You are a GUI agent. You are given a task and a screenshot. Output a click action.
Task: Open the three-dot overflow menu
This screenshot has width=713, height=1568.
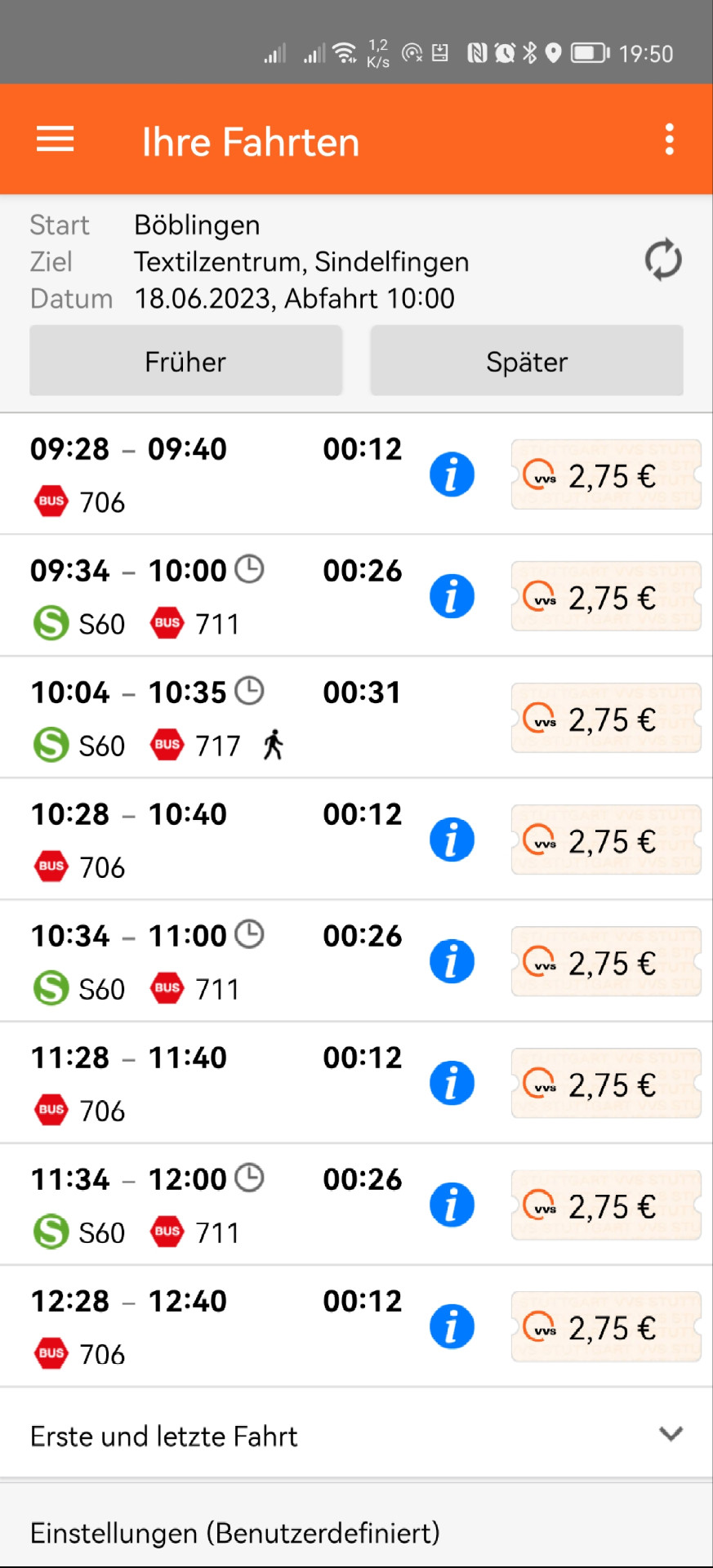pyautogui.click(x=669, y=140)
